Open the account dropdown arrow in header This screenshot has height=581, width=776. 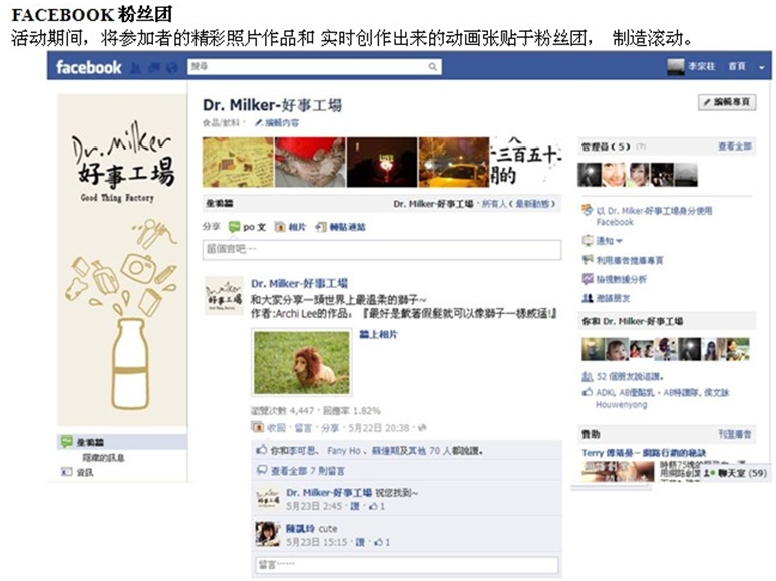point(762,67)
